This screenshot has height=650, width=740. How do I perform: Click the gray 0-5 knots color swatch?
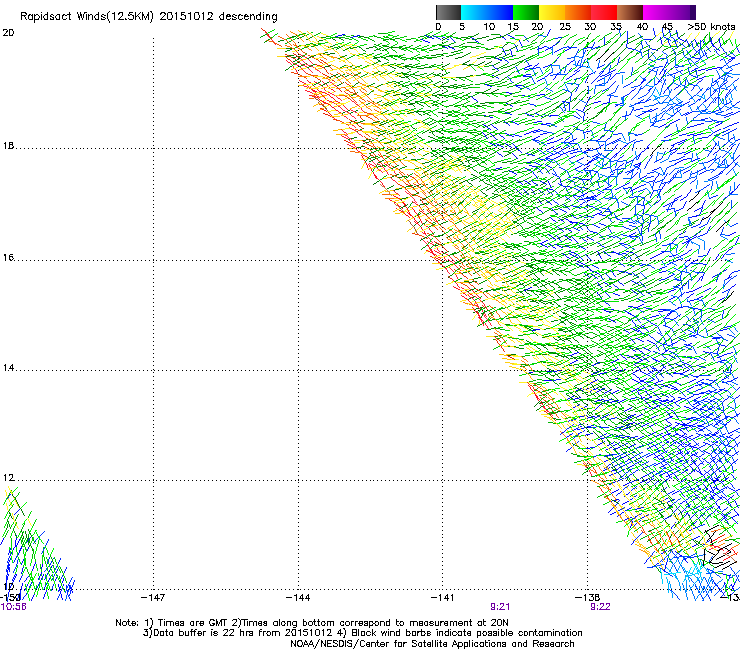(448, 12)
